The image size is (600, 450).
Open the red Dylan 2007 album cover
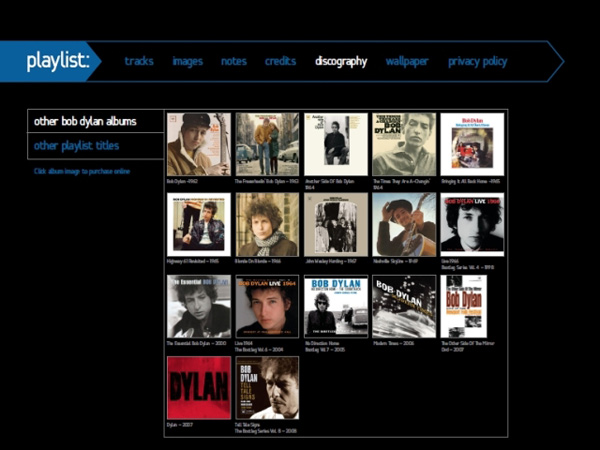click(x=199, y=388)
